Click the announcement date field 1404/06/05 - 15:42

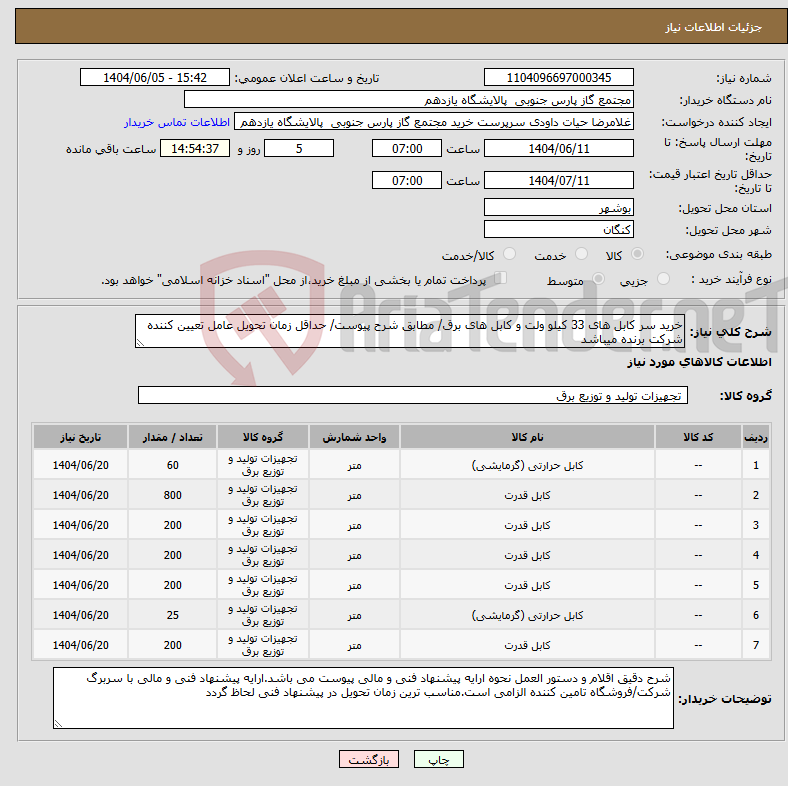click(155, 77)
